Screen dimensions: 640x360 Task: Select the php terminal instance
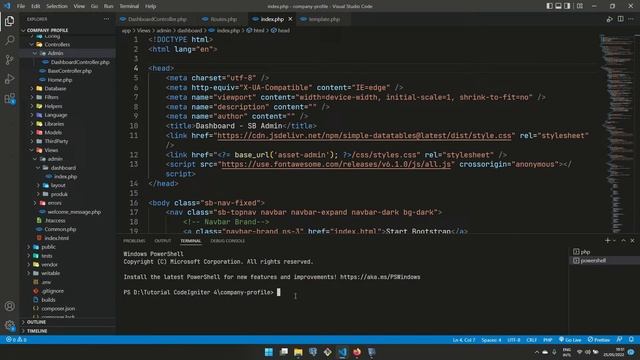[x=604, y=252]
